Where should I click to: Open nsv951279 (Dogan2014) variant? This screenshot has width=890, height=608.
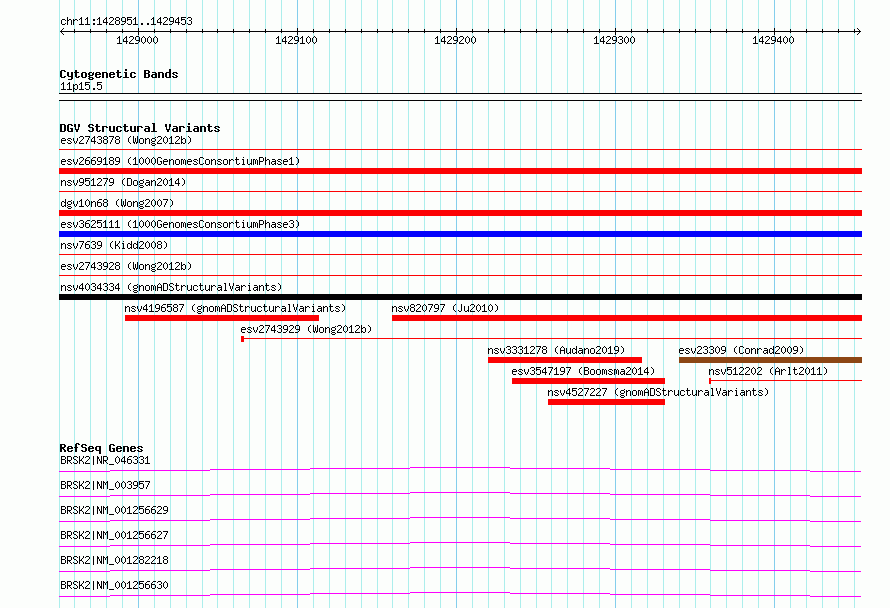pyautogui.click(x=123, y=182)
